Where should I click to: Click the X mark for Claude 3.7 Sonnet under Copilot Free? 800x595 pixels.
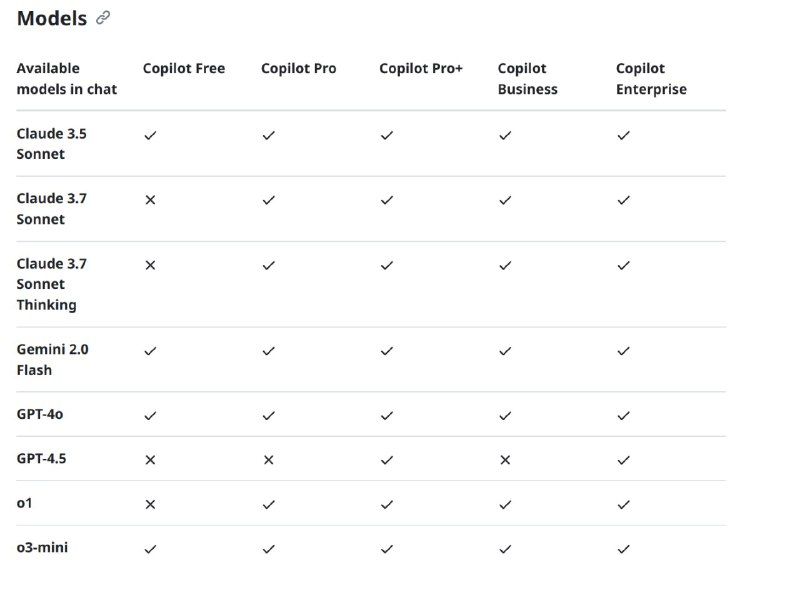(150, 200)
